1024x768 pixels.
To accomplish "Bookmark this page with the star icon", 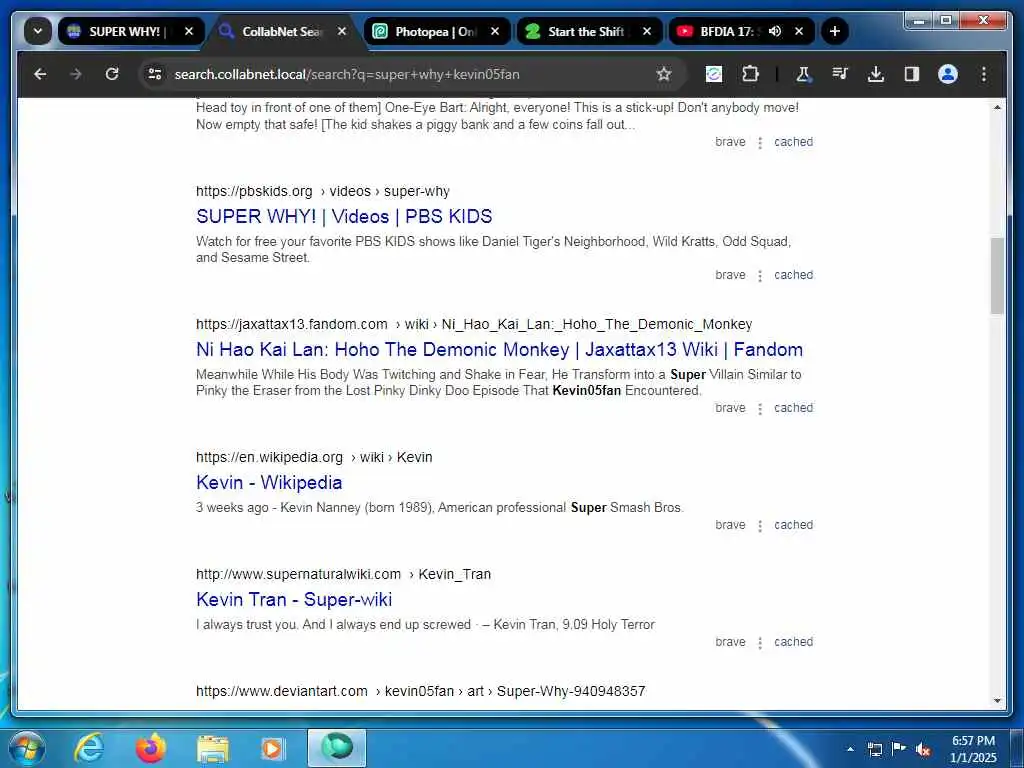I will (664, 74).
